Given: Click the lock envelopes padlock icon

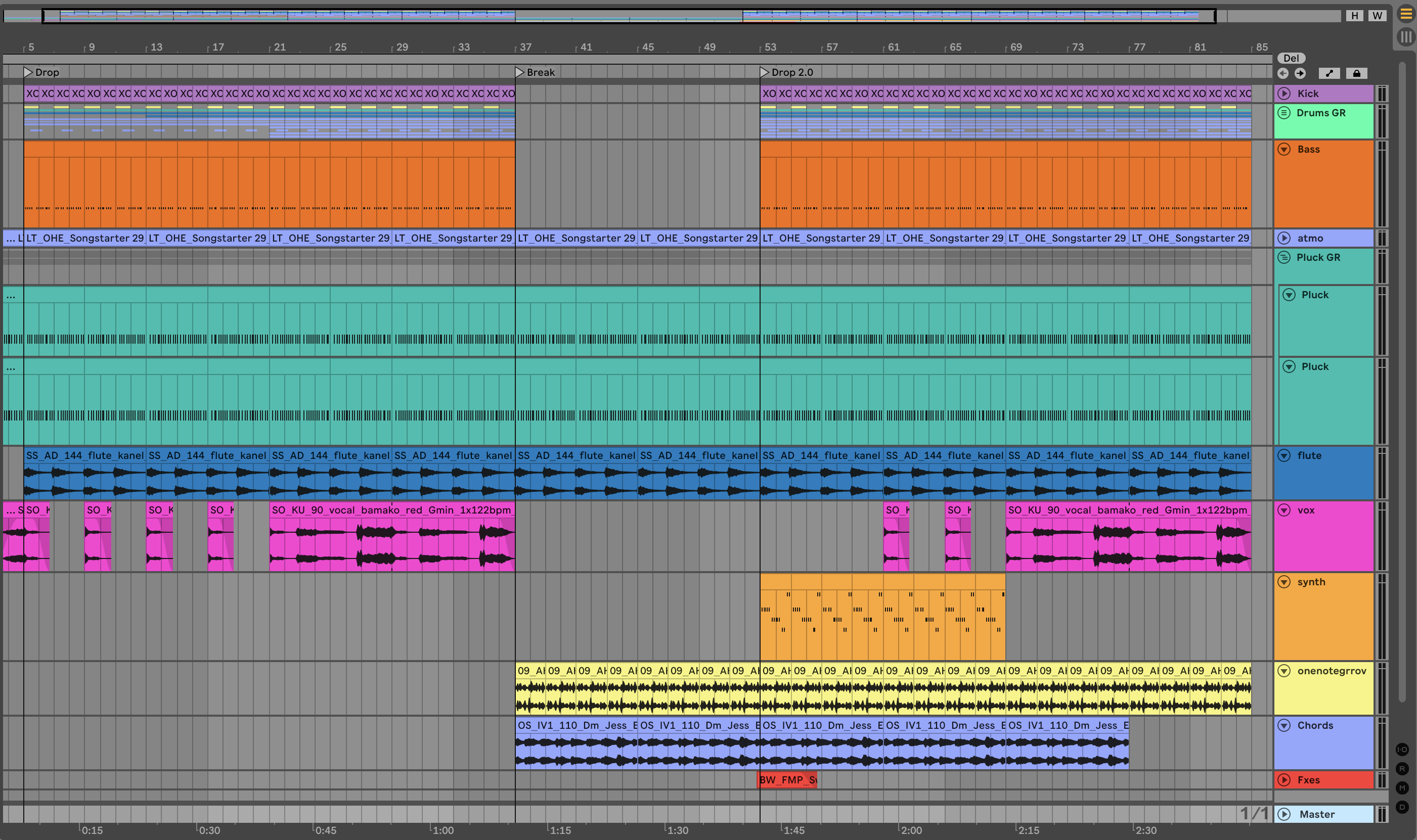Looking at the screenshot, I should tap(1356, 73).
